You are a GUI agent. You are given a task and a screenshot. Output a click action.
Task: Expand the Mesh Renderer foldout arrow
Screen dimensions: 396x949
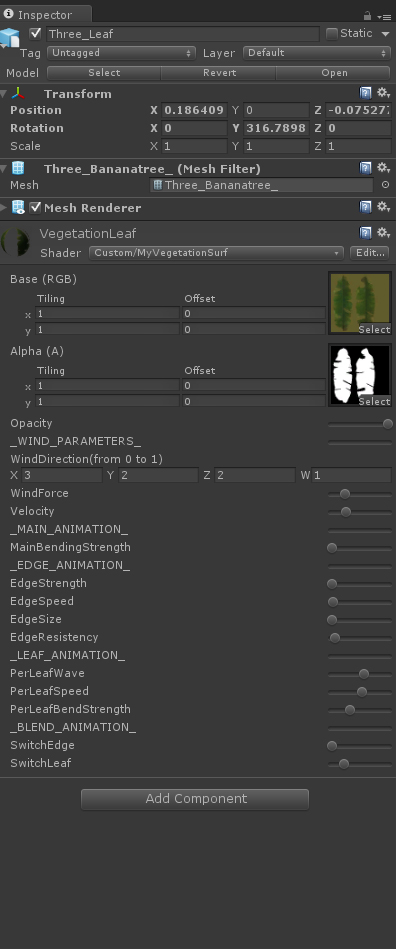(4, 208)
